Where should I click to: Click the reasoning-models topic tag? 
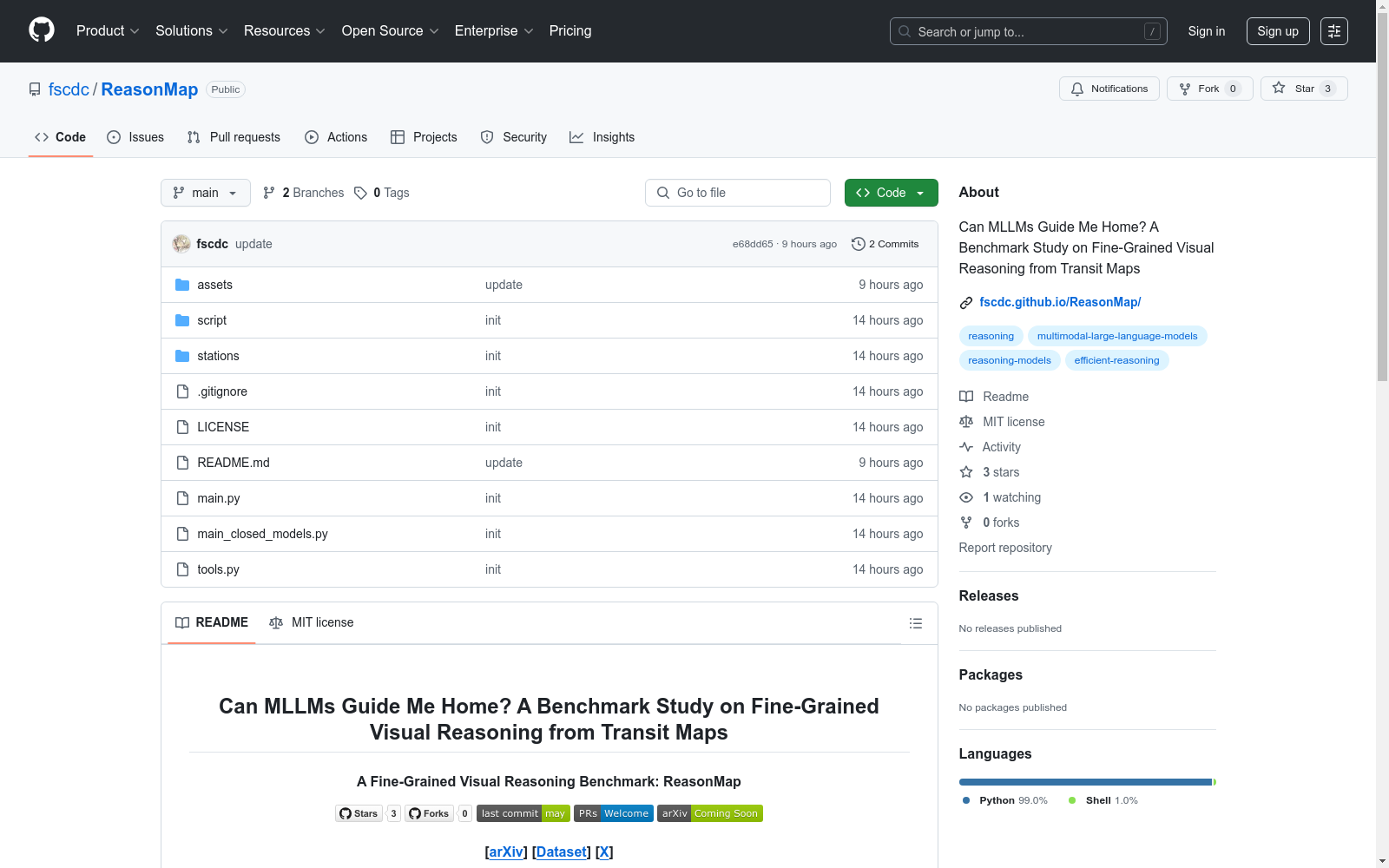pos(1010,360)
